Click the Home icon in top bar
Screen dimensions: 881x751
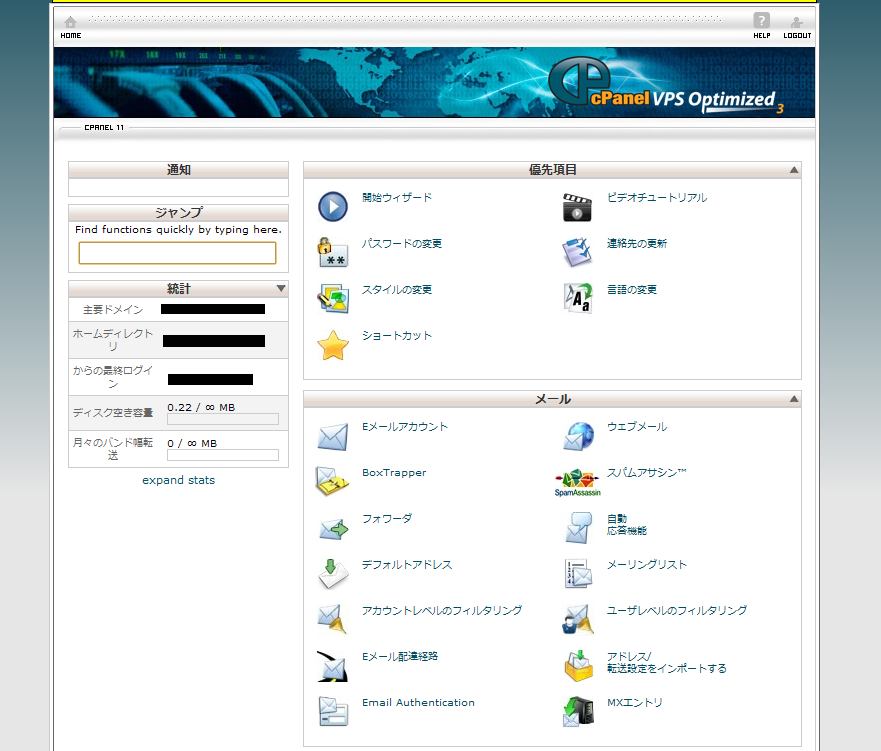tap(70, 23)
